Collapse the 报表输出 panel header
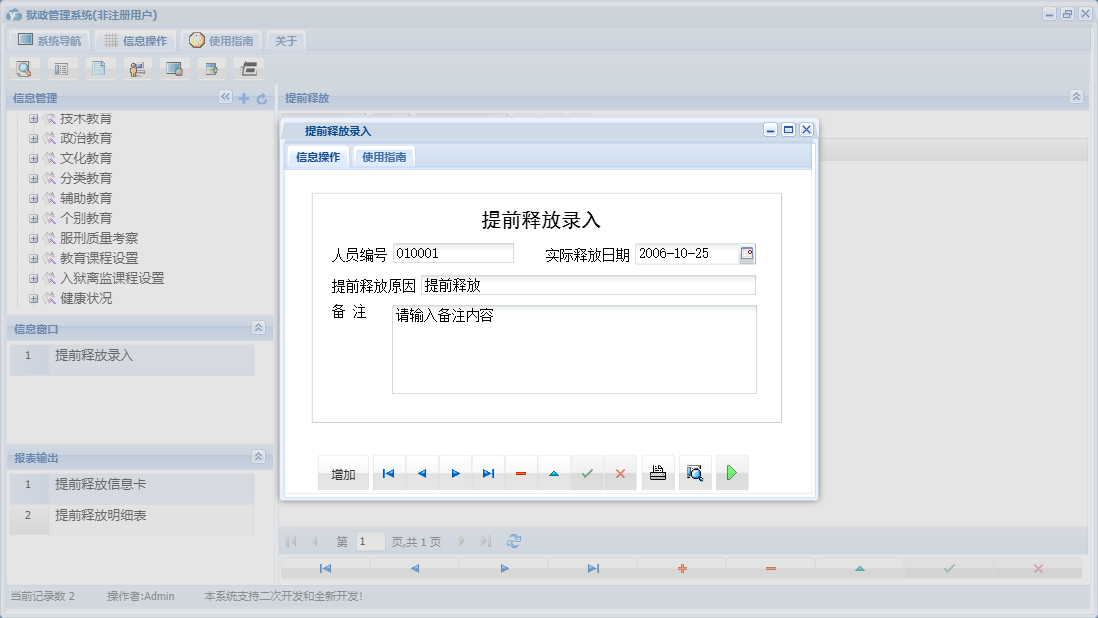 coord(258,457)
